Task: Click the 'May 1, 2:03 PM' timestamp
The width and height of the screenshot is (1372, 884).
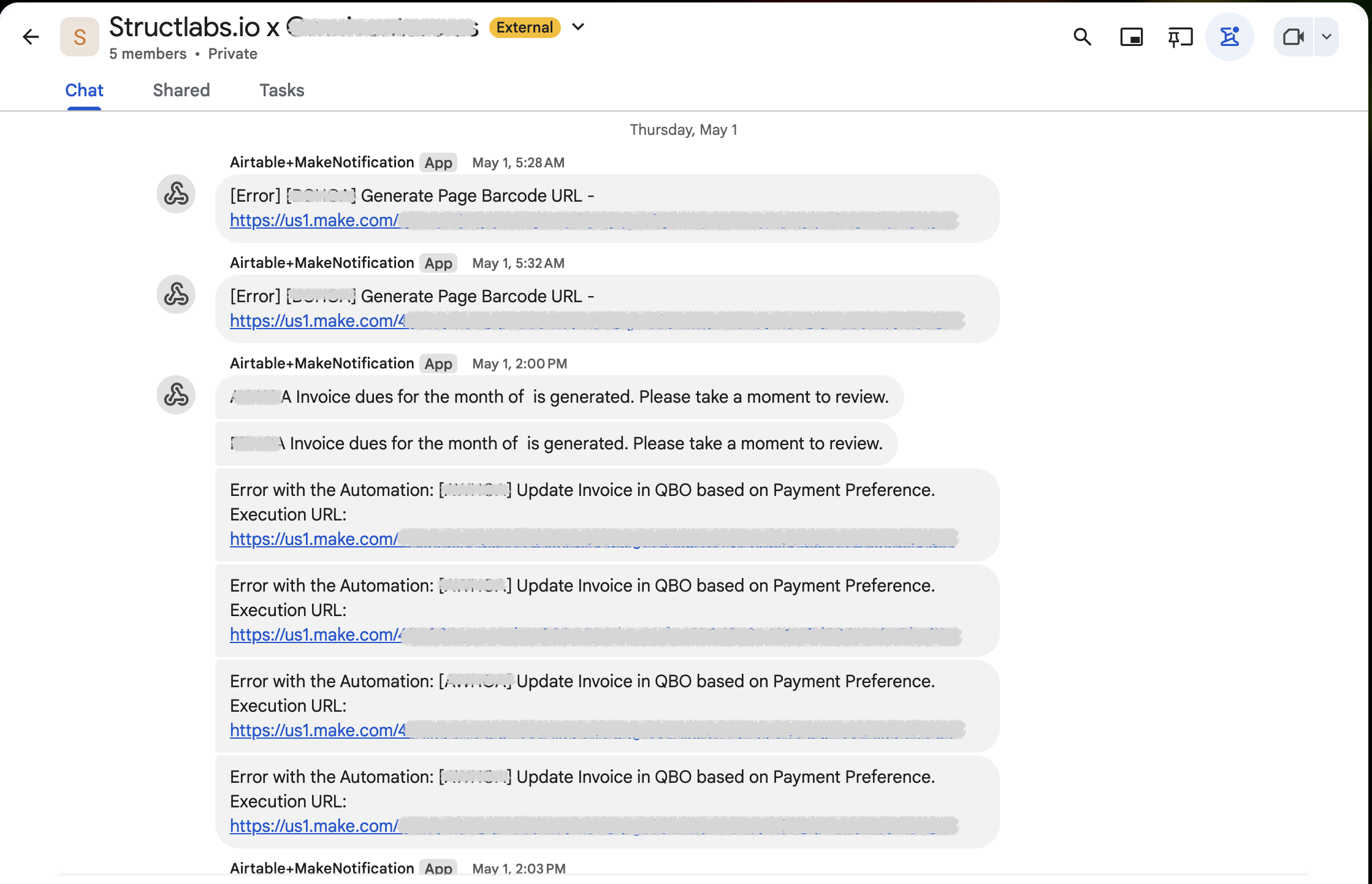Action: coord(519,869)
